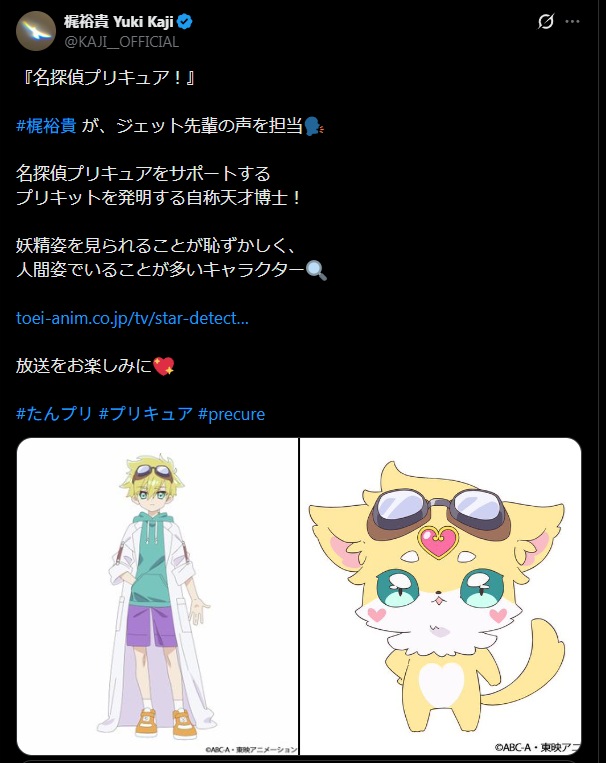Open the #プリキュア hashtag
The height and width of the screenshot is (763, 606).
[146, 414]
